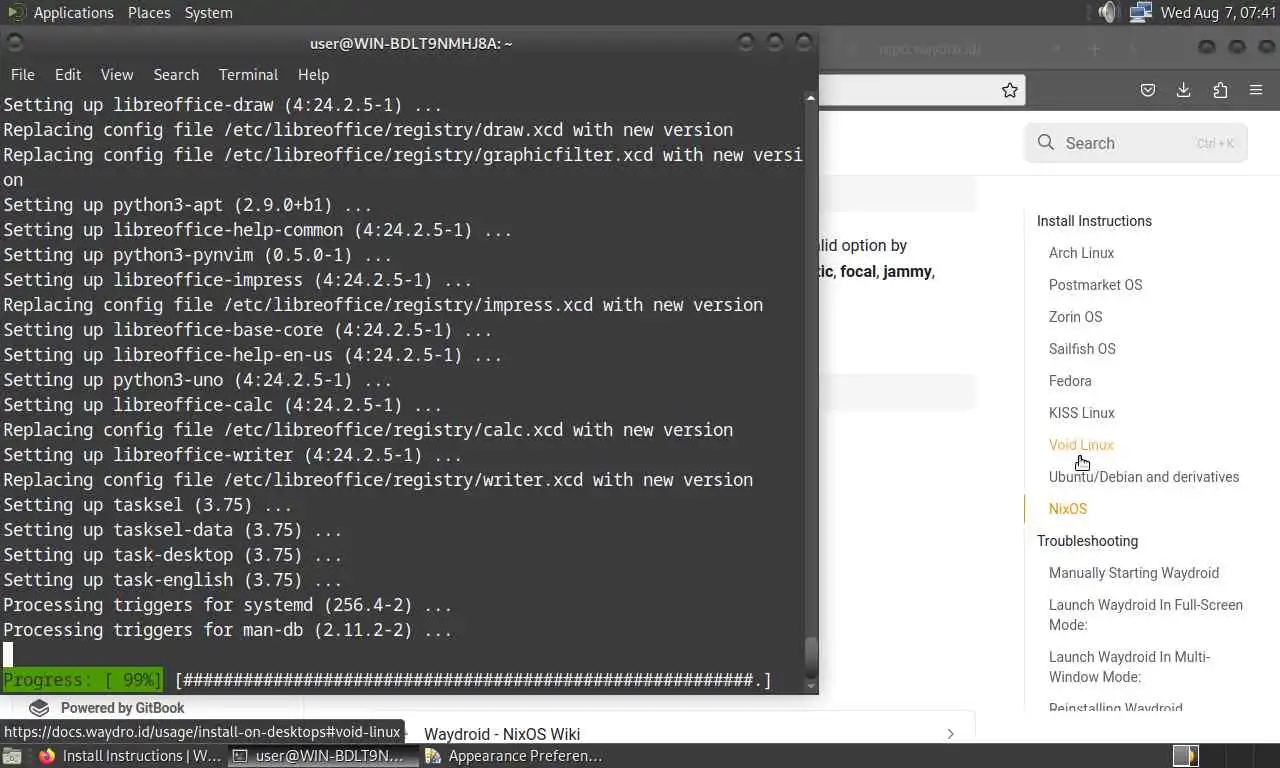Click terminal line 'Setting up tasksel (3.75) ...'

tap(147, 505)
